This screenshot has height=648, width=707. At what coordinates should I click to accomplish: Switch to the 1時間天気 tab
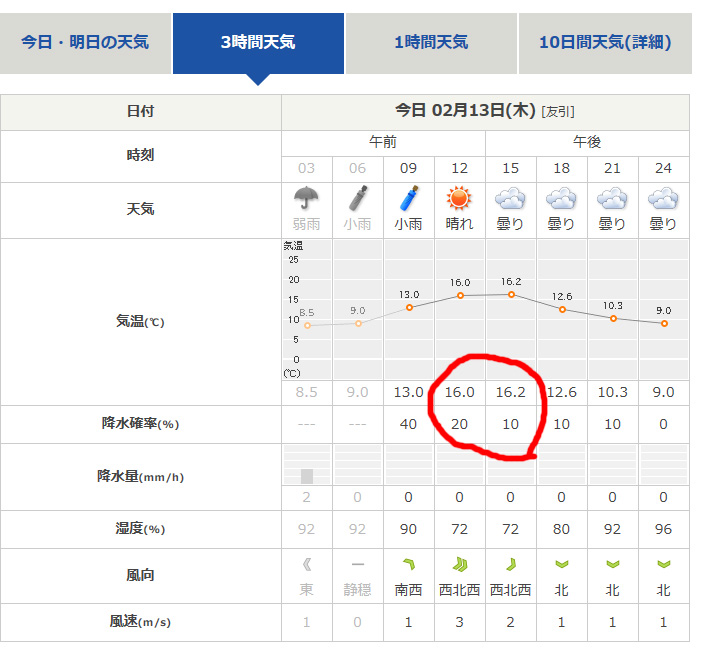click(x=431, y=42)
